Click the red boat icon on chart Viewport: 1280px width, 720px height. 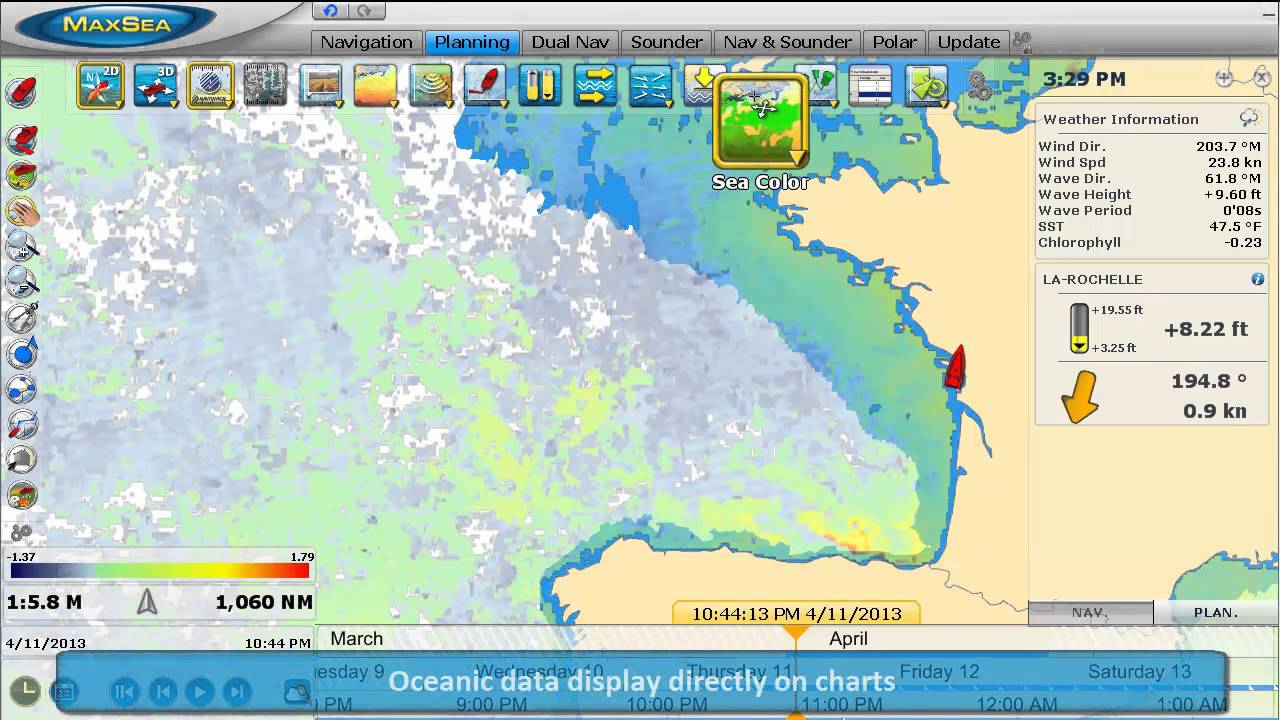pos(955,367)
